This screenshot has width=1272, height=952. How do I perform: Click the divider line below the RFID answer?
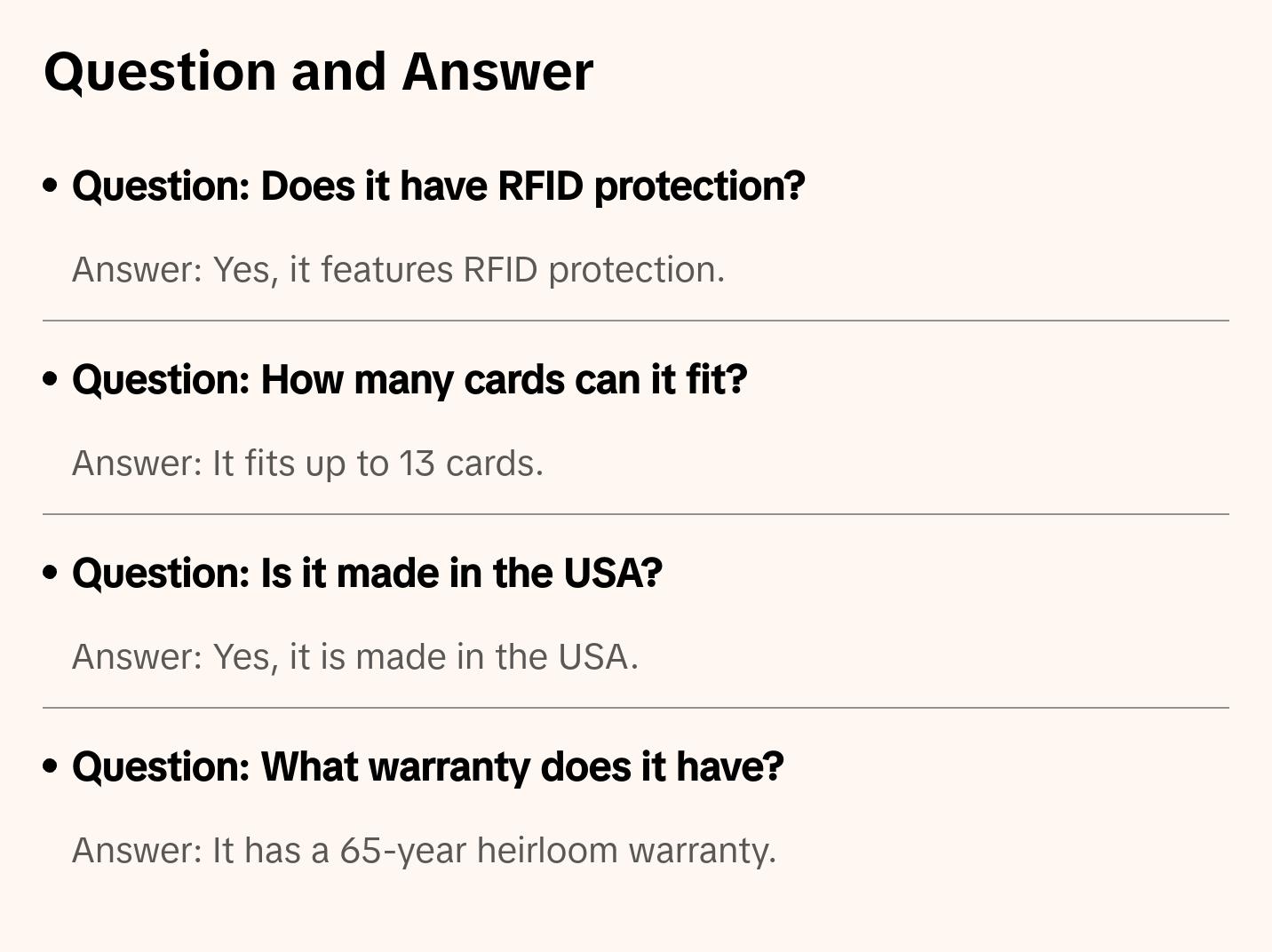636,321
